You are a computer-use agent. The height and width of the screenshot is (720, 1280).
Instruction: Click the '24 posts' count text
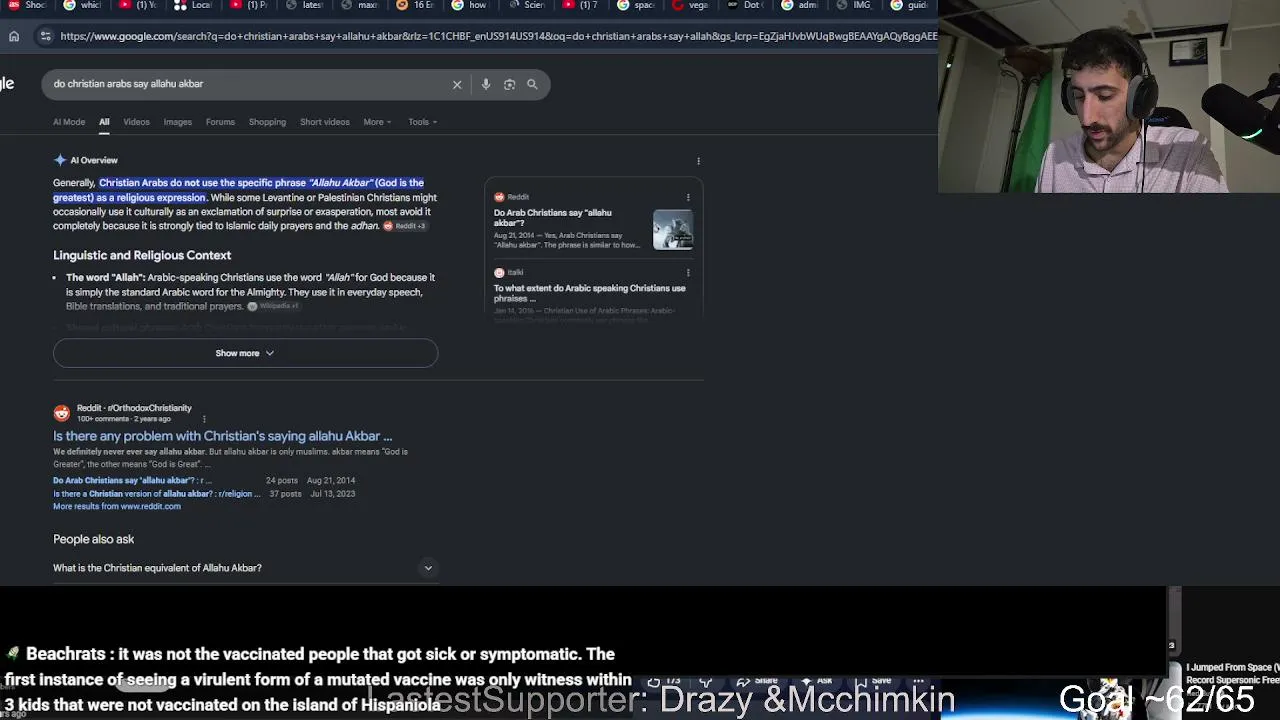pyautogui.click(x=281, y=480)
